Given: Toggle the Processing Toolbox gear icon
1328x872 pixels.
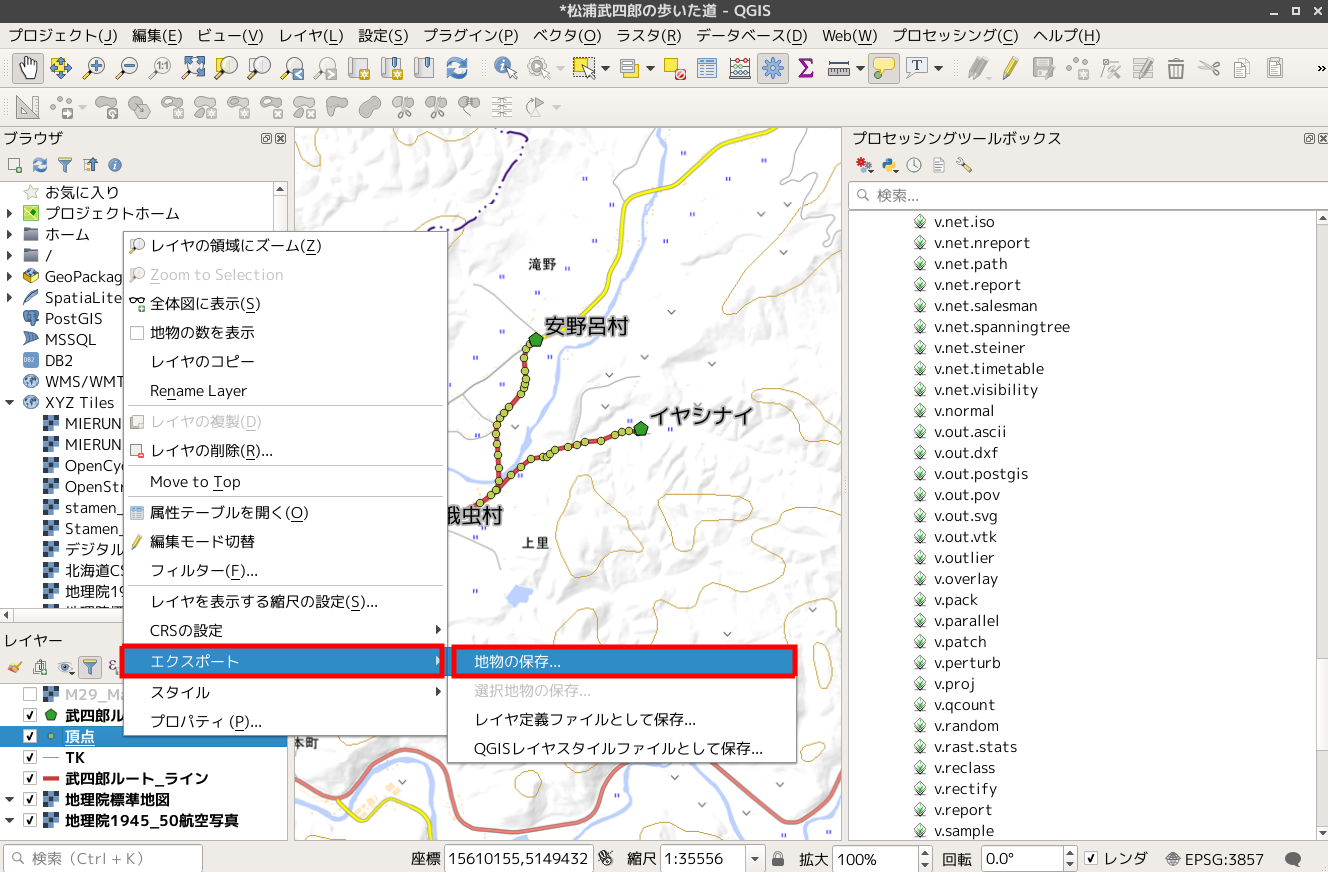Looking at the screenshot, I should coord(773,68).
